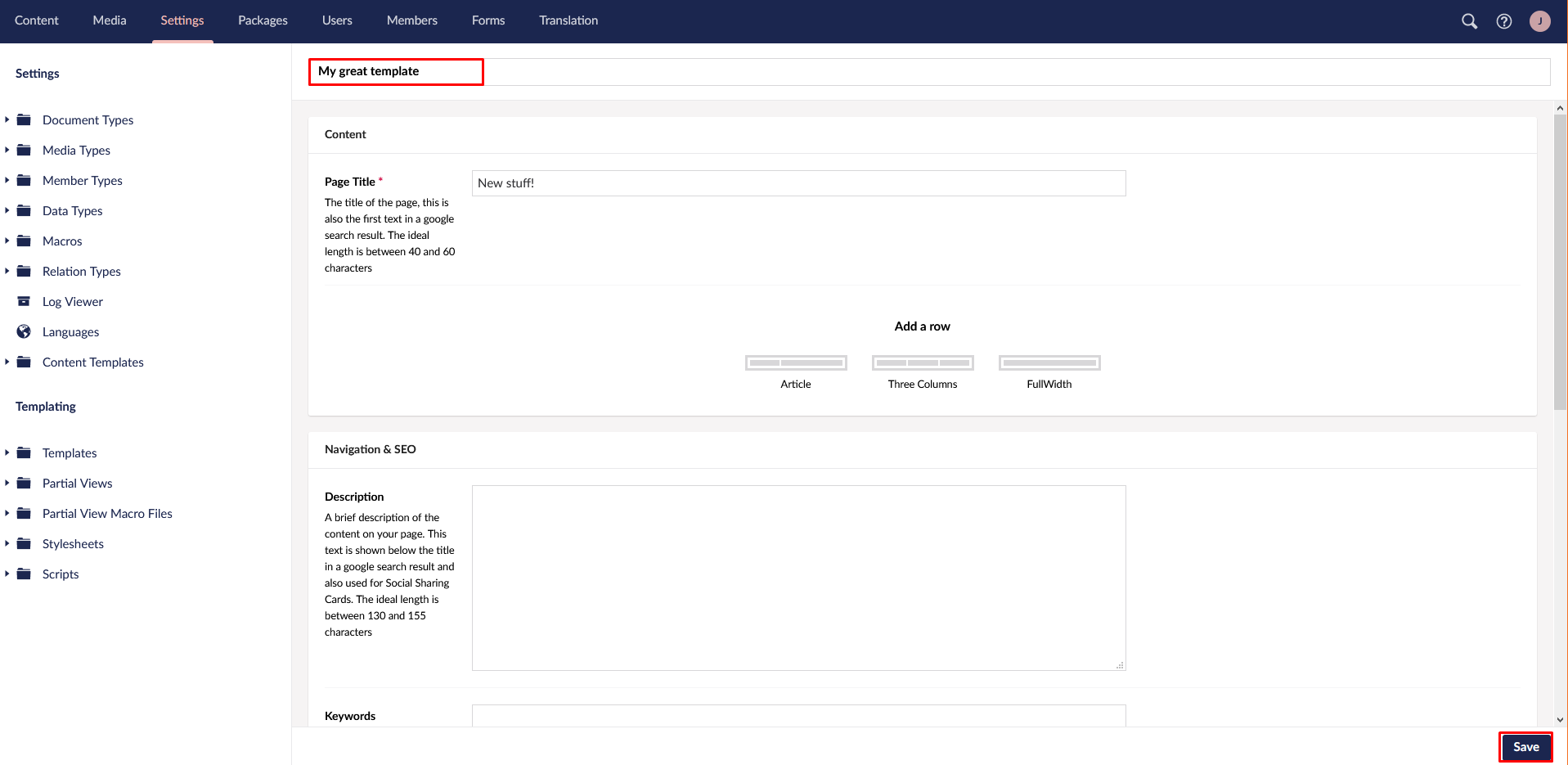Click the Scripts folder icon

click(x=24, y=574)
